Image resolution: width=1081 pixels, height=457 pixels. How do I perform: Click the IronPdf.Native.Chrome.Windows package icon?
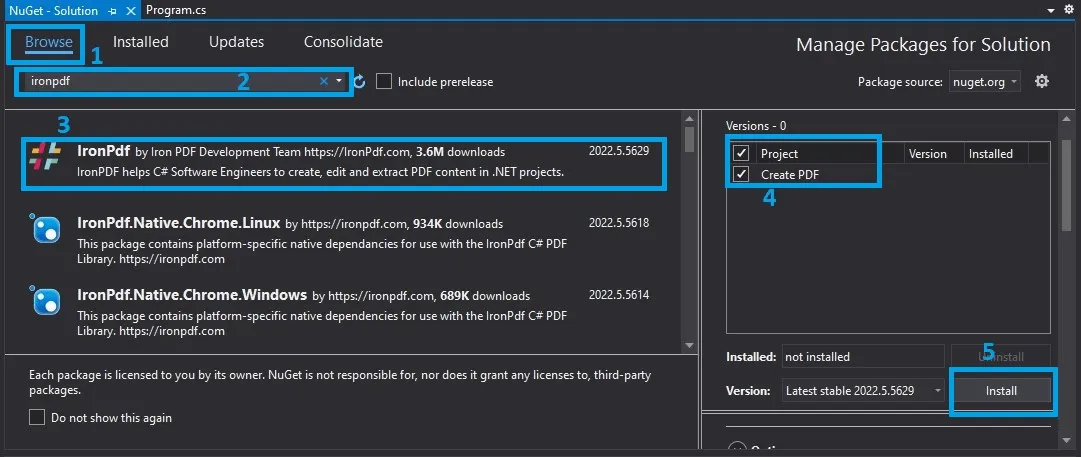[x=46, y=302]
